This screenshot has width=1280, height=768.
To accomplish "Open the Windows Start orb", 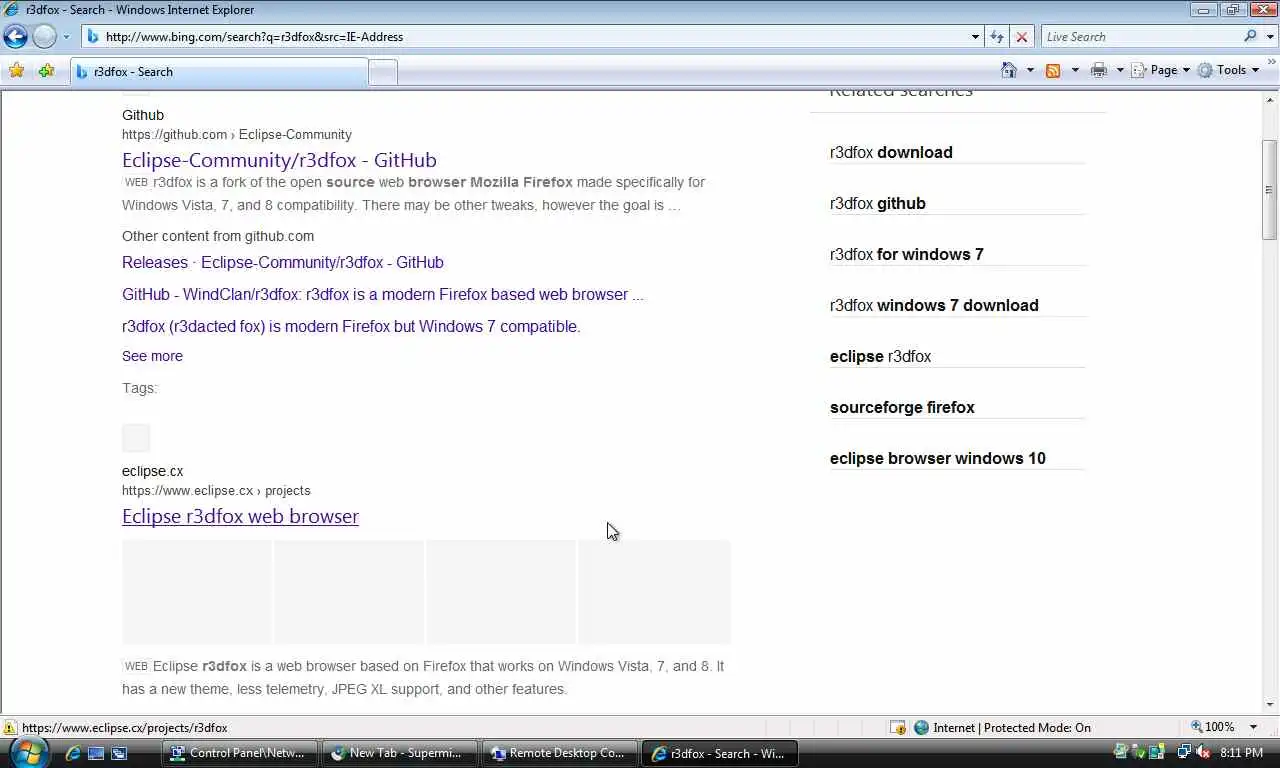I will click(x=27, y=752).
